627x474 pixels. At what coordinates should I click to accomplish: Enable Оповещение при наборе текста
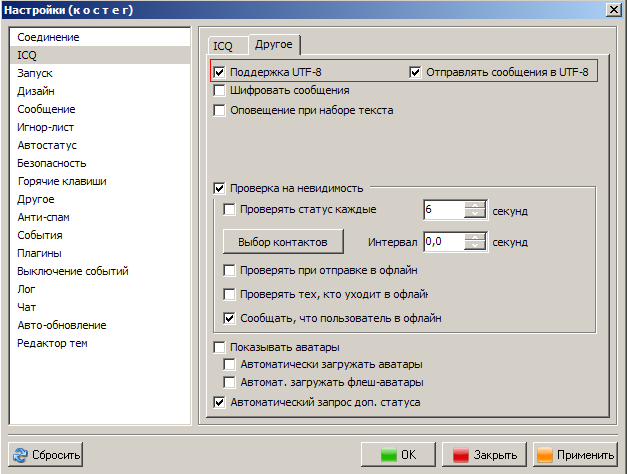pyautogui.click(x=219, y=110)
